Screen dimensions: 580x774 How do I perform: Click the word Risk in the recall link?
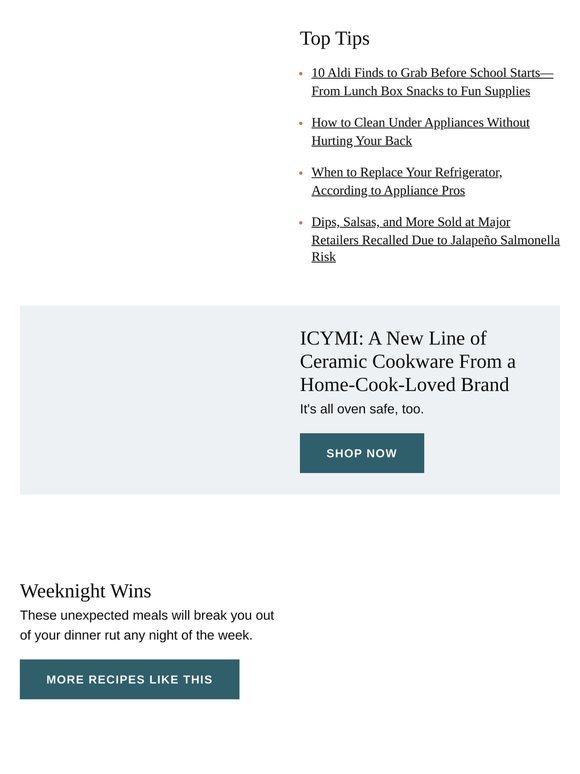(x=324, y=257)
